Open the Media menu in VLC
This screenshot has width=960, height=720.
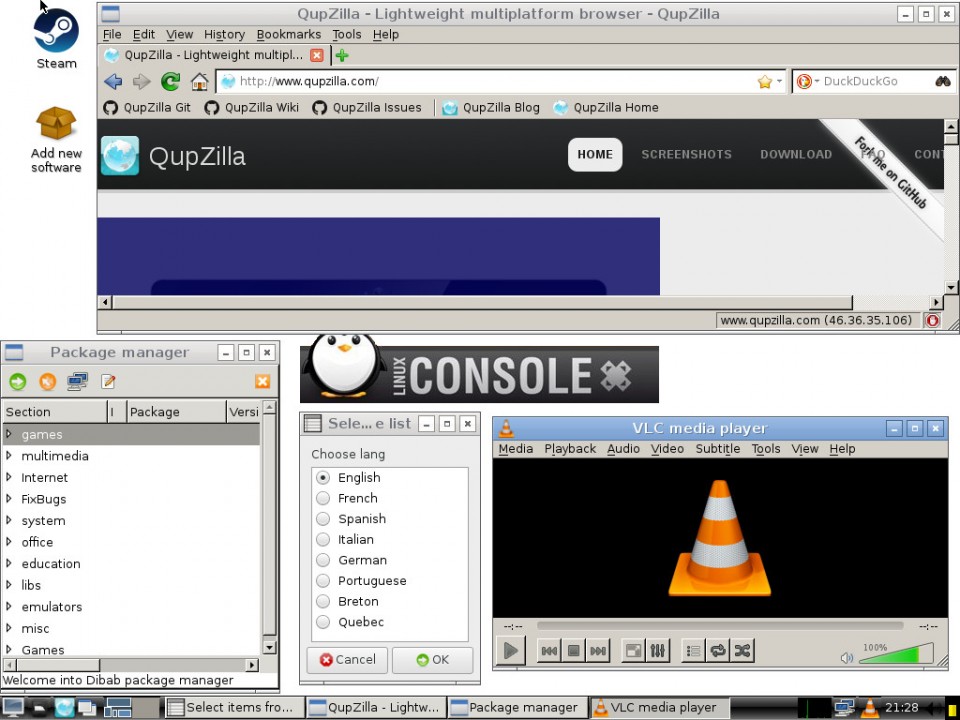(516, 449)
